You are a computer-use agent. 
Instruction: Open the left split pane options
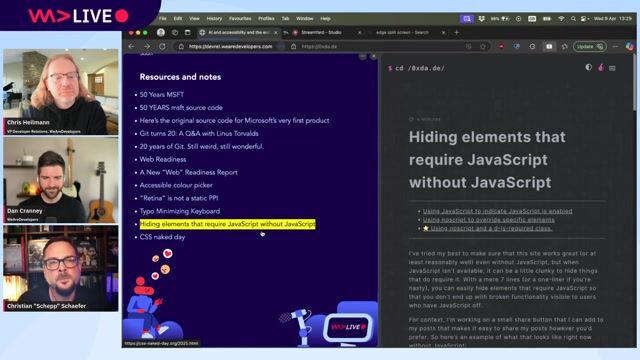(x=362, y=57)
